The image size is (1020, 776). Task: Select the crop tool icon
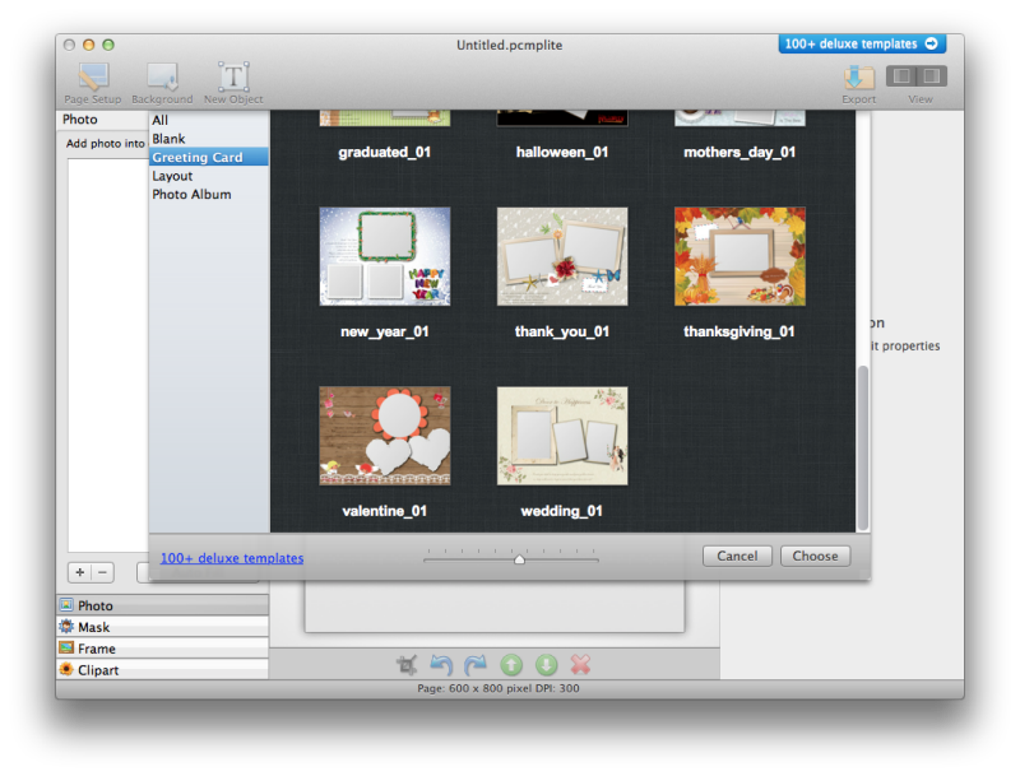pos(407,665)
